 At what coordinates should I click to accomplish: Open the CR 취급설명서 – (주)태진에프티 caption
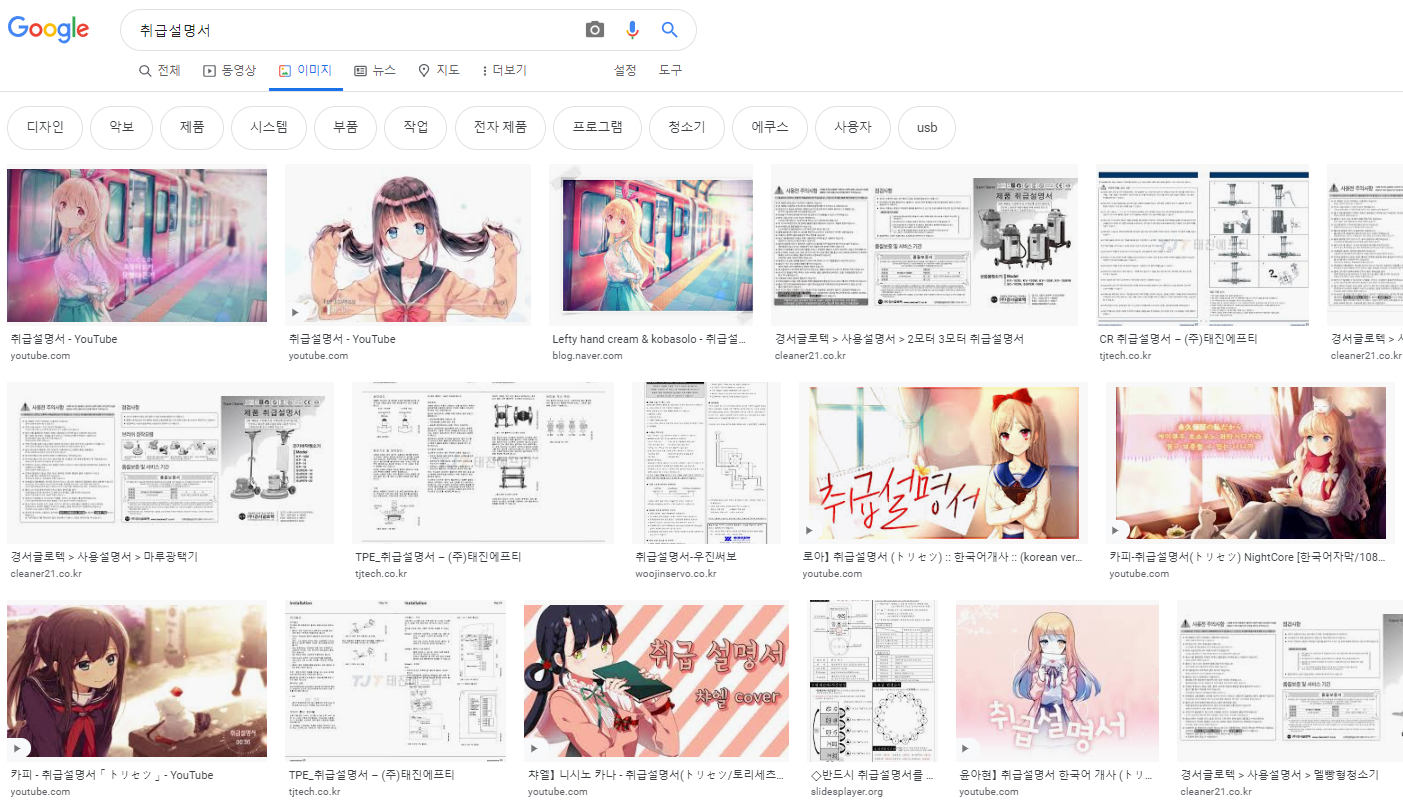1178,339
